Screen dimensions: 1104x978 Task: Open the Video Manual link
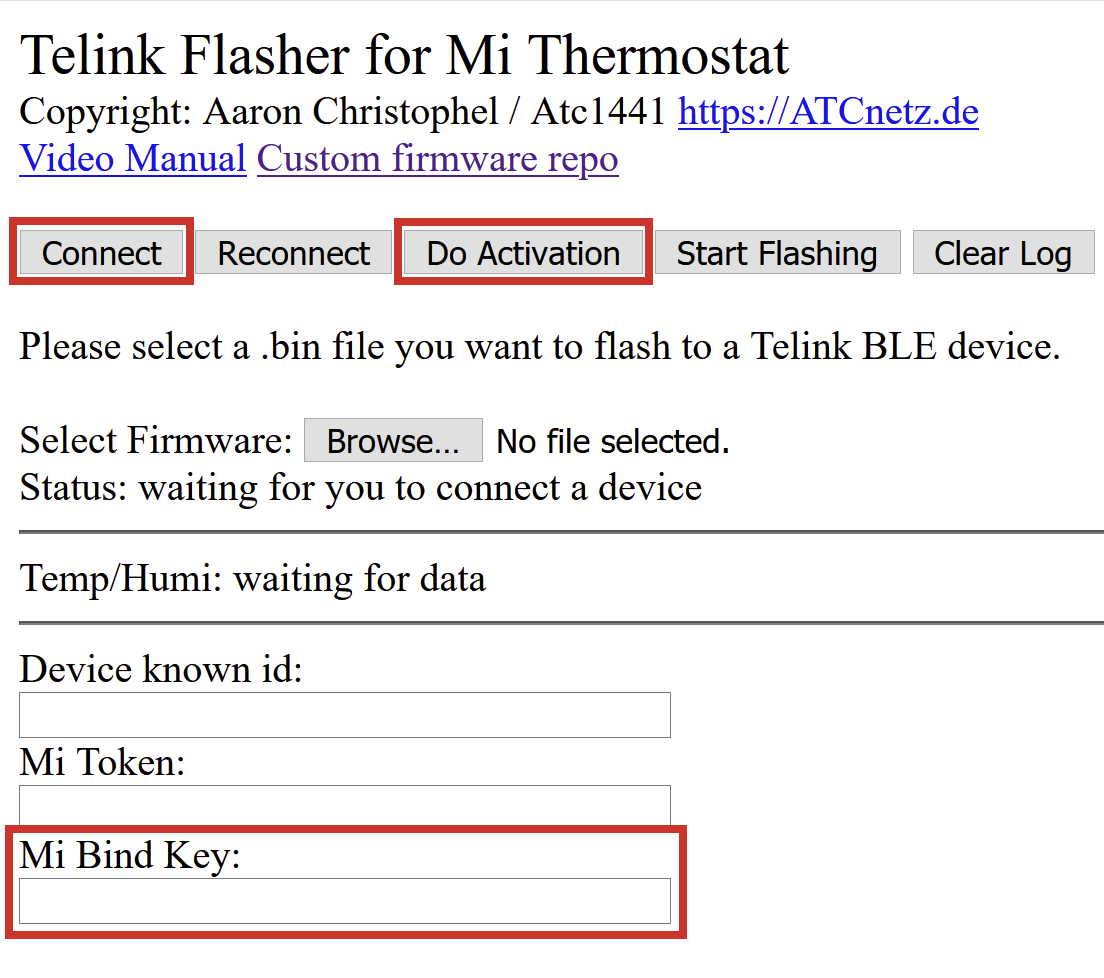(133, 159)
